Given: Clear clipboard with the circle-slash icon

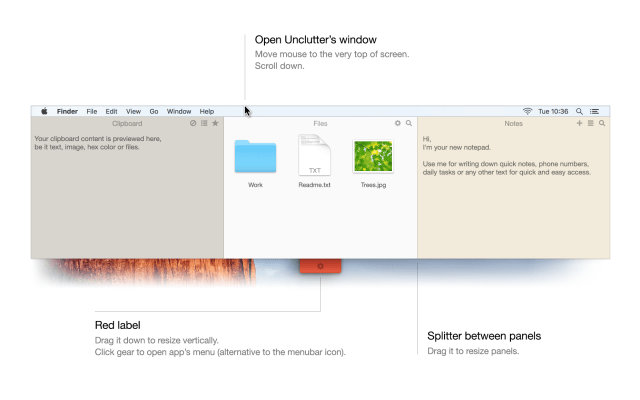Looking at the screenshot, I should [193, 123].
